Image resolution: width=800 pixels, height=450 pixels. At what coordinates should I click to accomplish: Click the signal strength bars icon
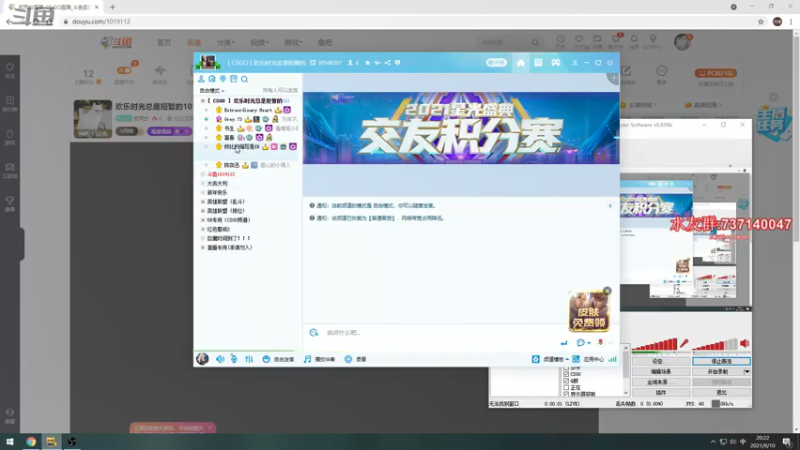tap(612, 359)
